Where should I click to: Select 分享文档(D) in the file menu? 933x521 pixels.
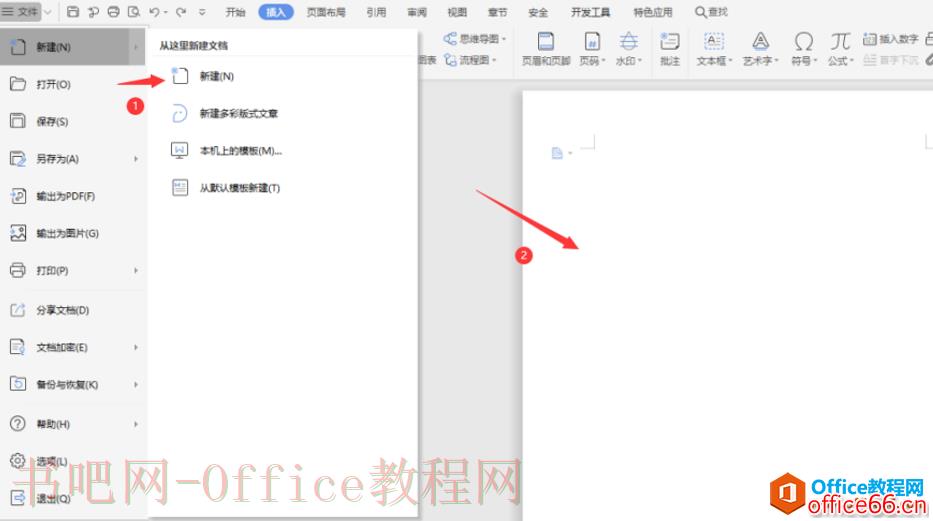pyautogui.click(x=73, y=310)
